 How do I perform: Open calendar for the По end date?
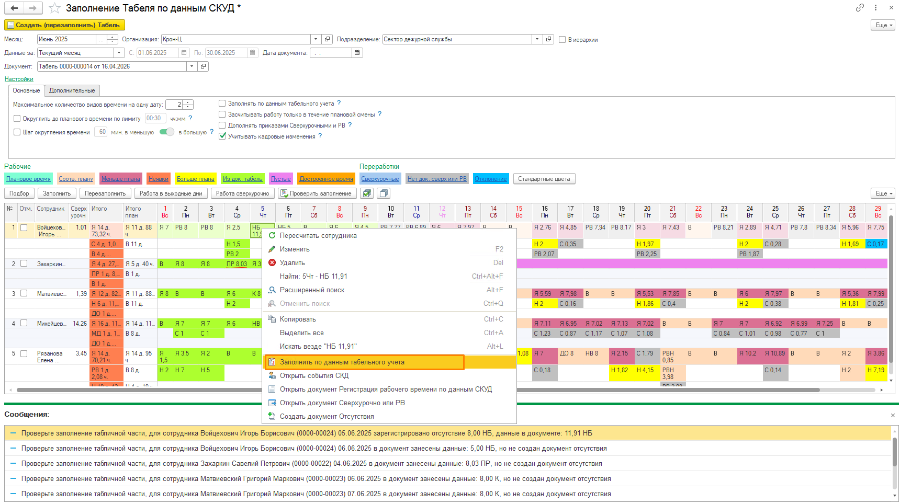pos(253,52)
